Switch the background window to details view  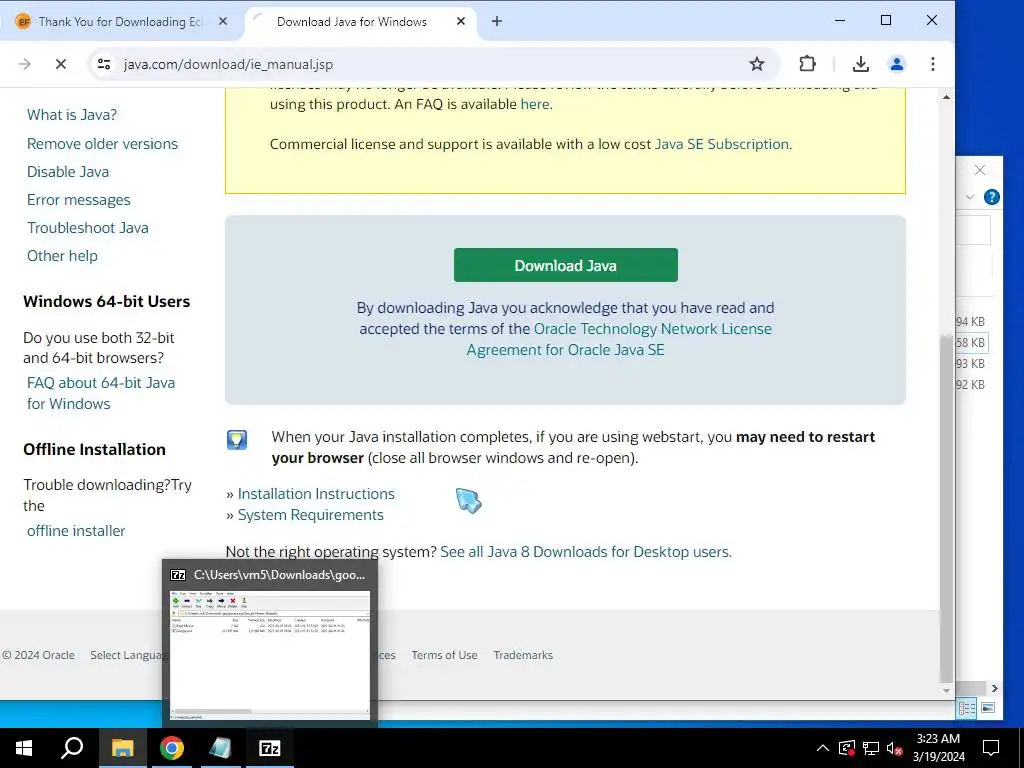click(967, 708)
